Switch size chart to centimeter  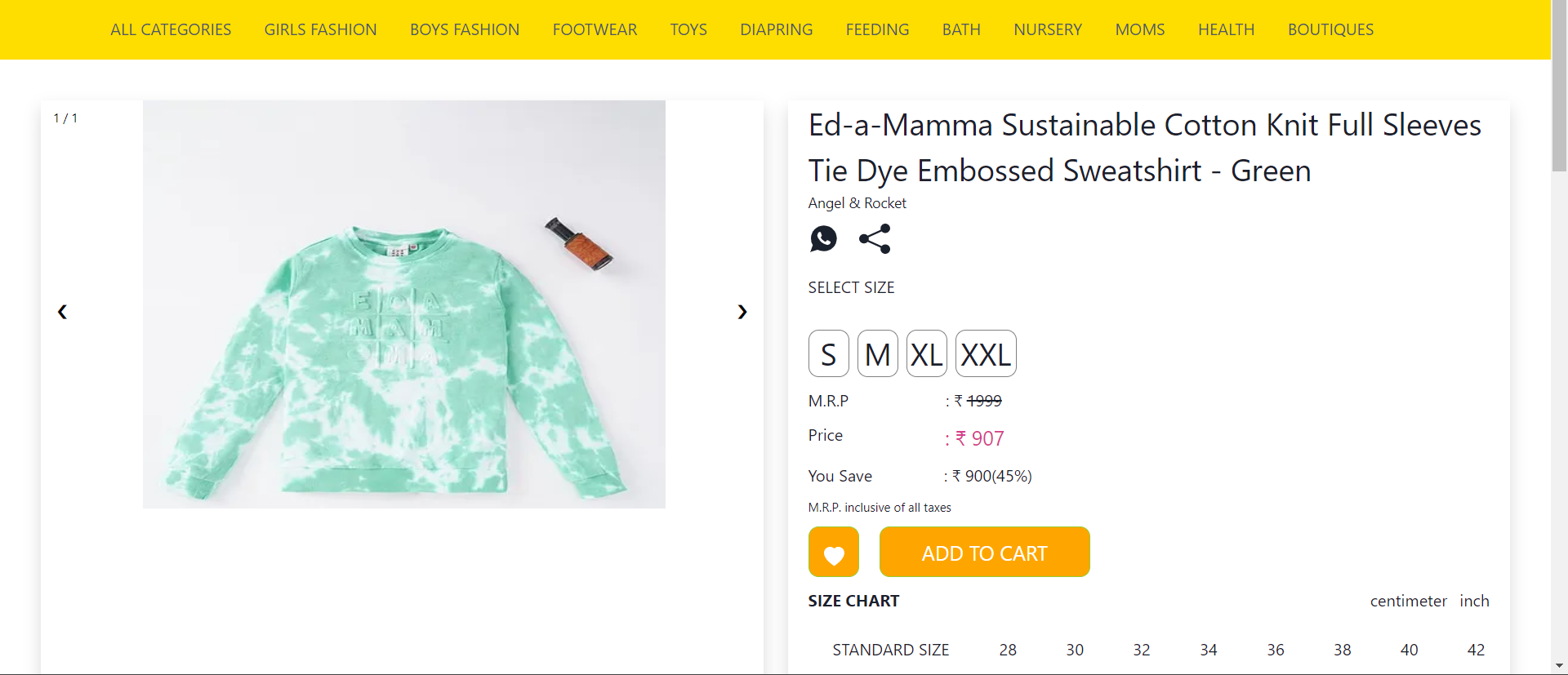[1408, 602]
